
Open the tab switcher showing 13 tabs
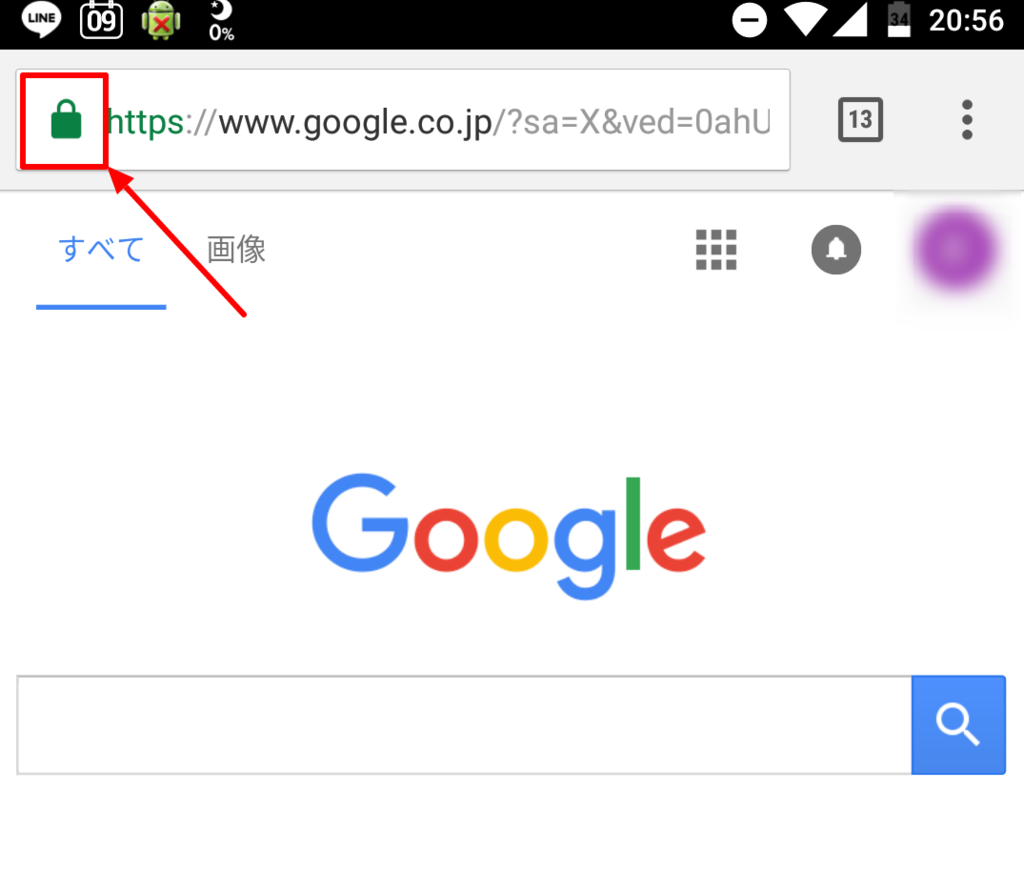pyautogui.click(x=860, y=119)
